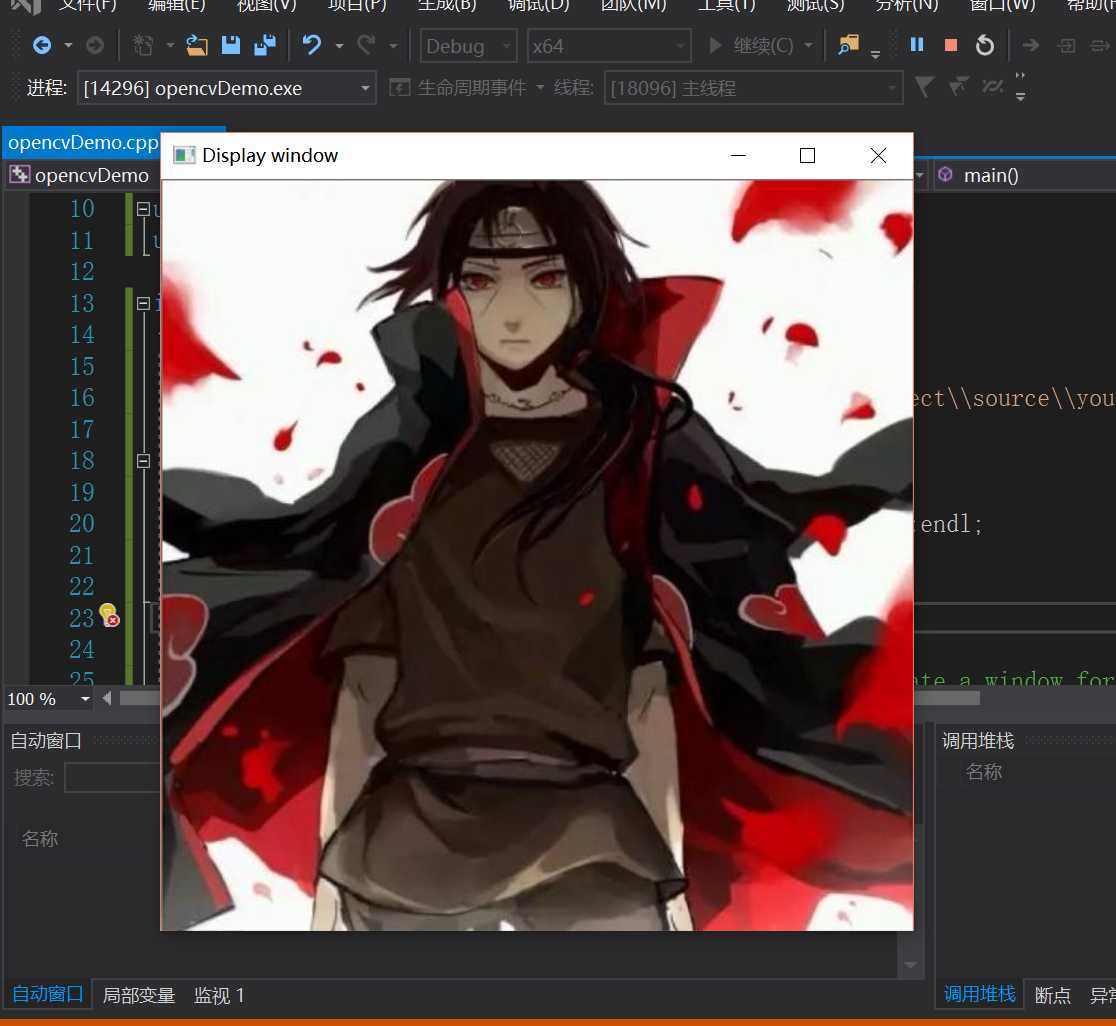The height and width of the screenshot is (1026, 1116).
Task: Open the lifecycle events dropdown arrow
Action: (x=540, y=88)
